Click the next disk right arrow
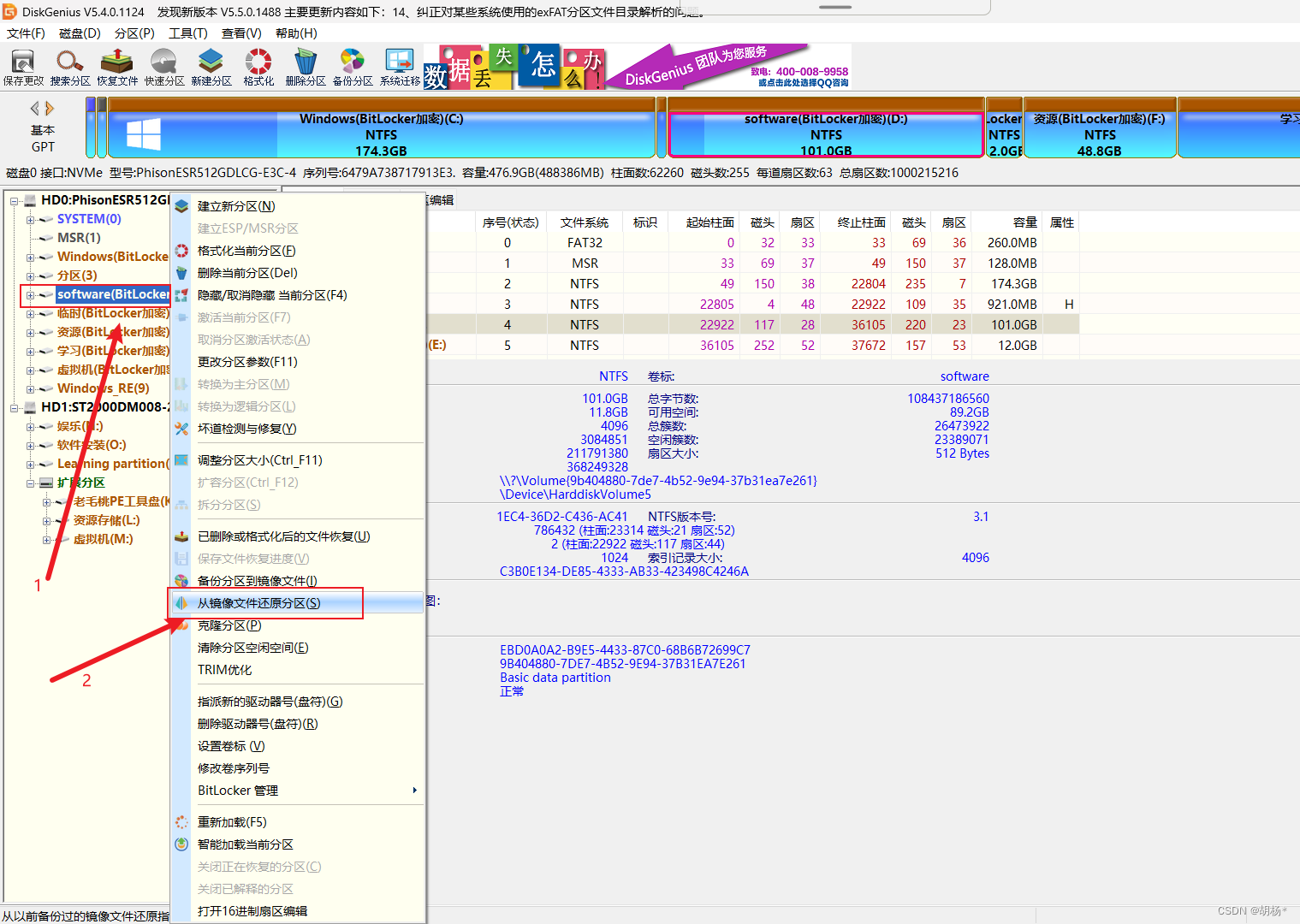 pyautogui.click(x=50, y=109)
